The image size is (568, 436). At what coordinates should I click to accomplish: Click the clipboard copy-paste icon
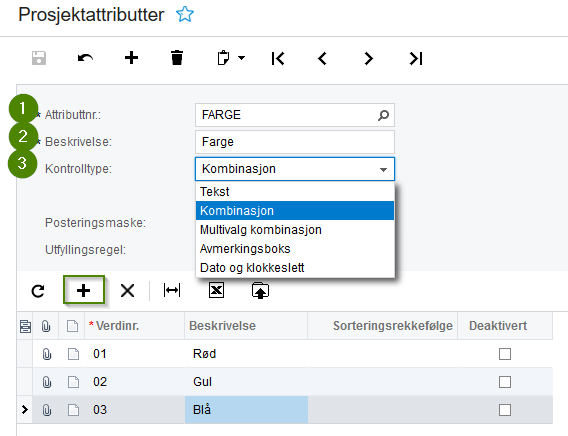(223, 58)
